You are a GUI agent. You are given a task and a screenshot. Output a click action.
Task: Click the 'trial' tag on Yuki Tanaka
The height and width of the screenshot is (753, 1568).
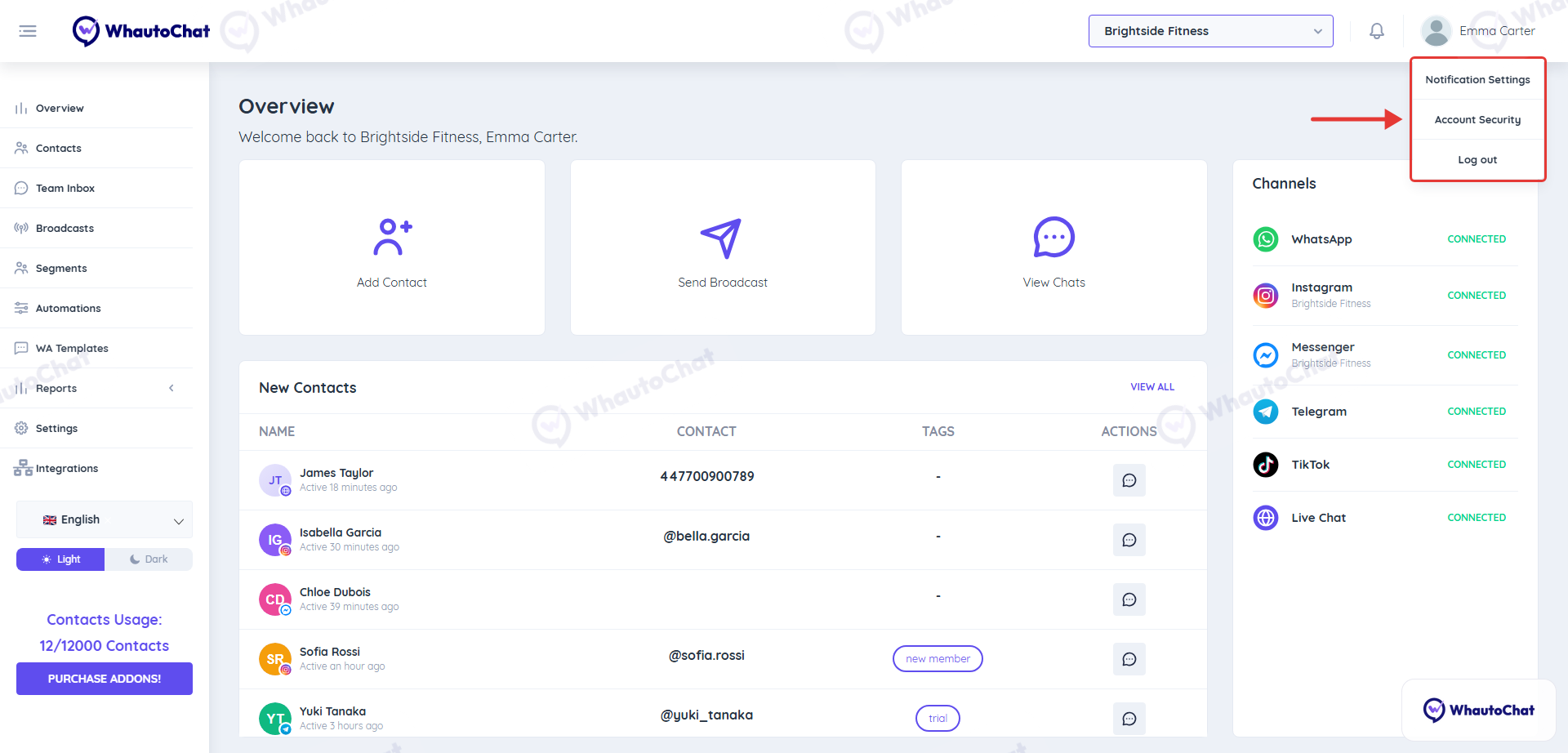[x=938, y=719]
